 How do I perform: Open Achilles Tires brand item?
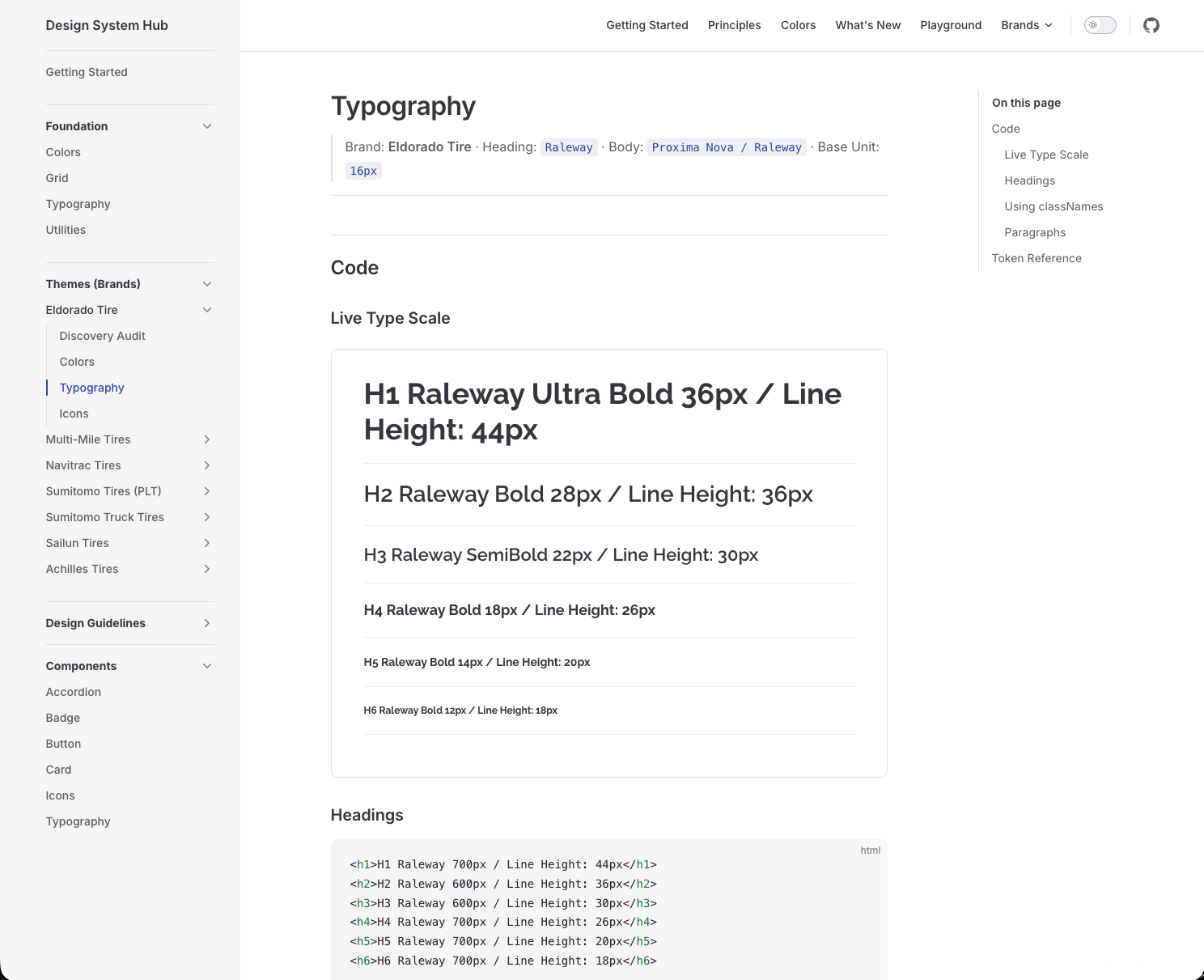pos(83,569)
